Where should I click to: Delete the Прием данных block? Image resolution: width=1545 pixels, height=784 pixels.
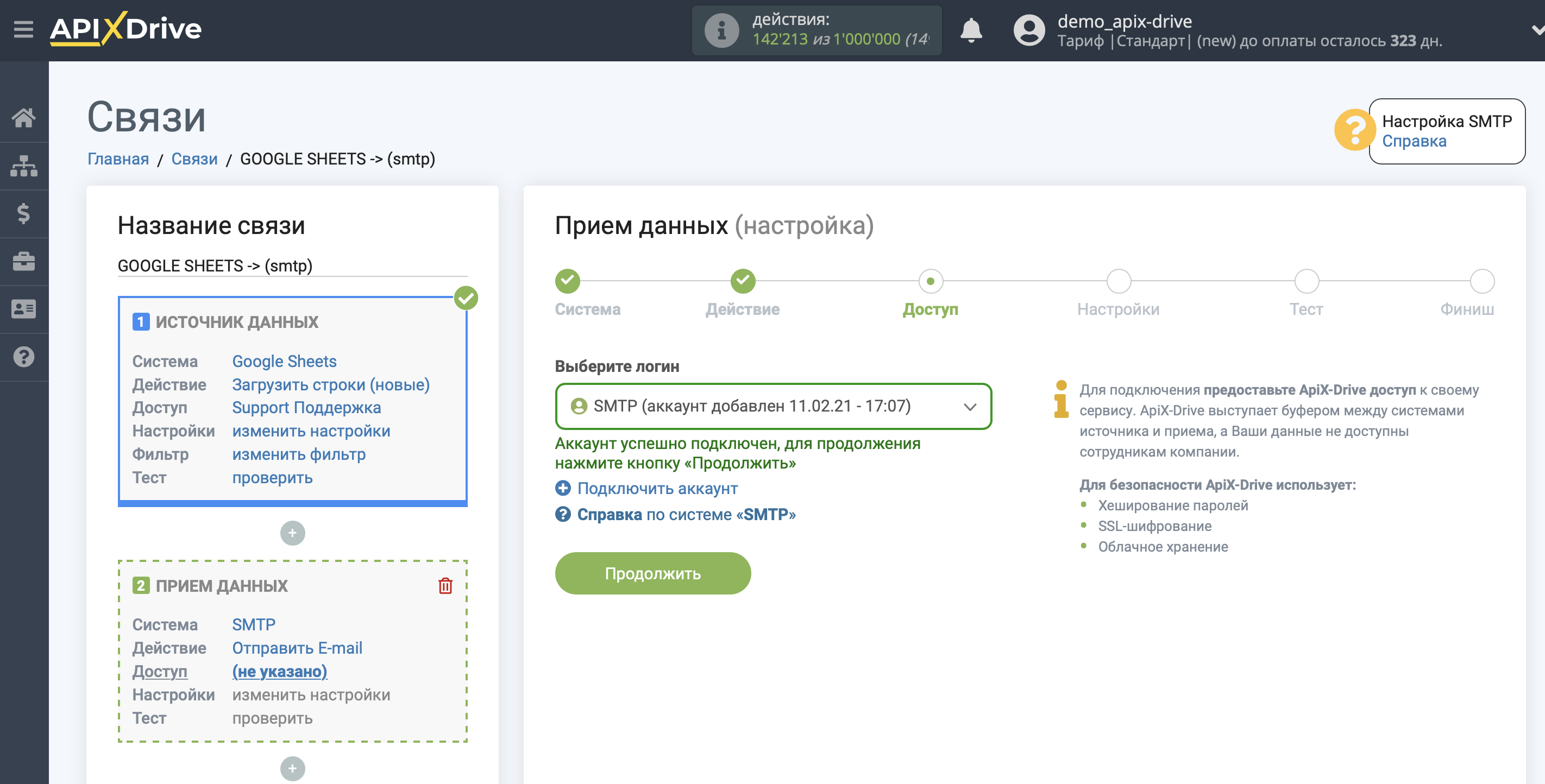[445, 586]
